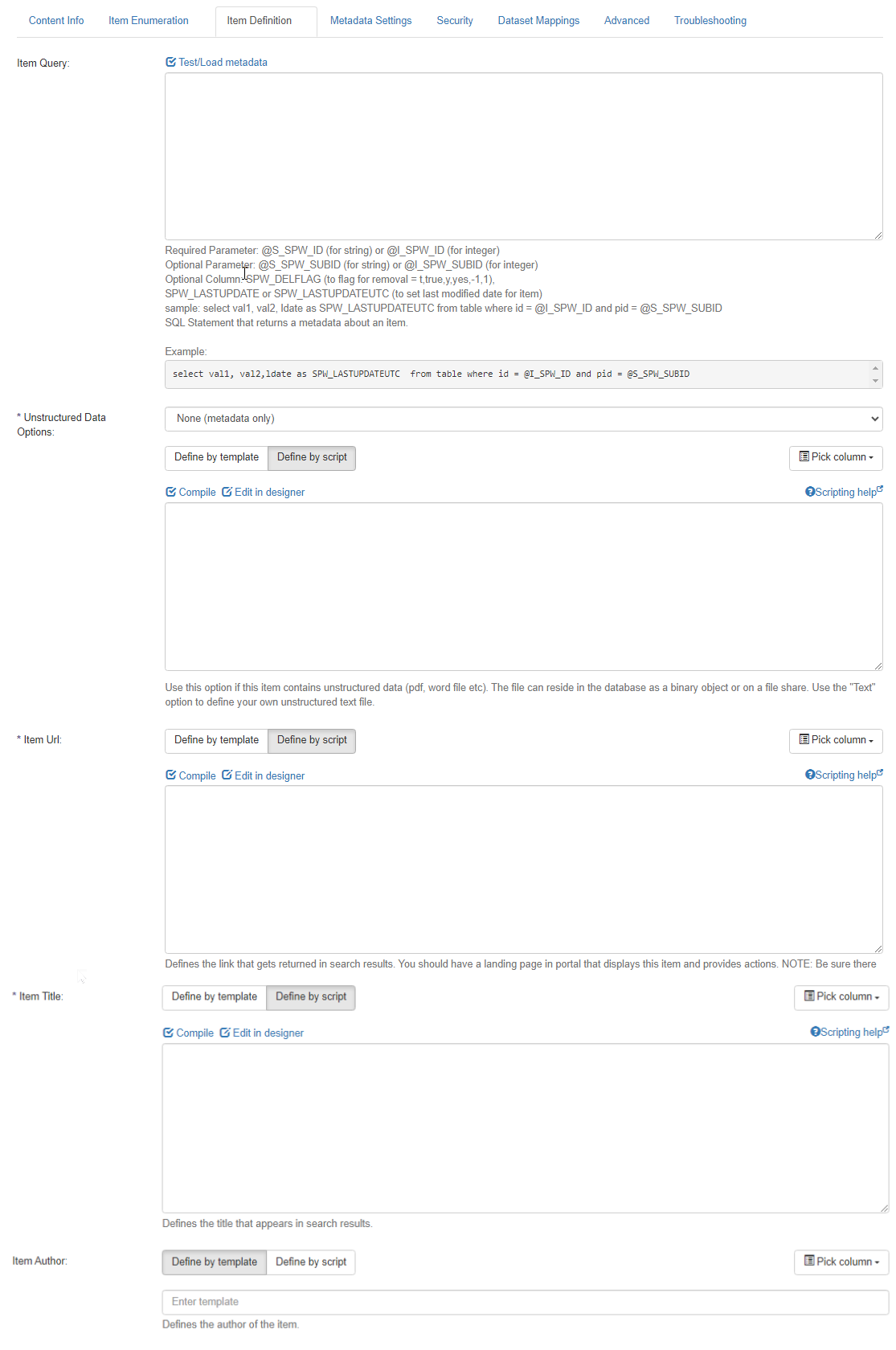The width and height of the screenshot is (896, 1350).
Task: Select Define by template for Item Title
Action: tap(215, 996)
